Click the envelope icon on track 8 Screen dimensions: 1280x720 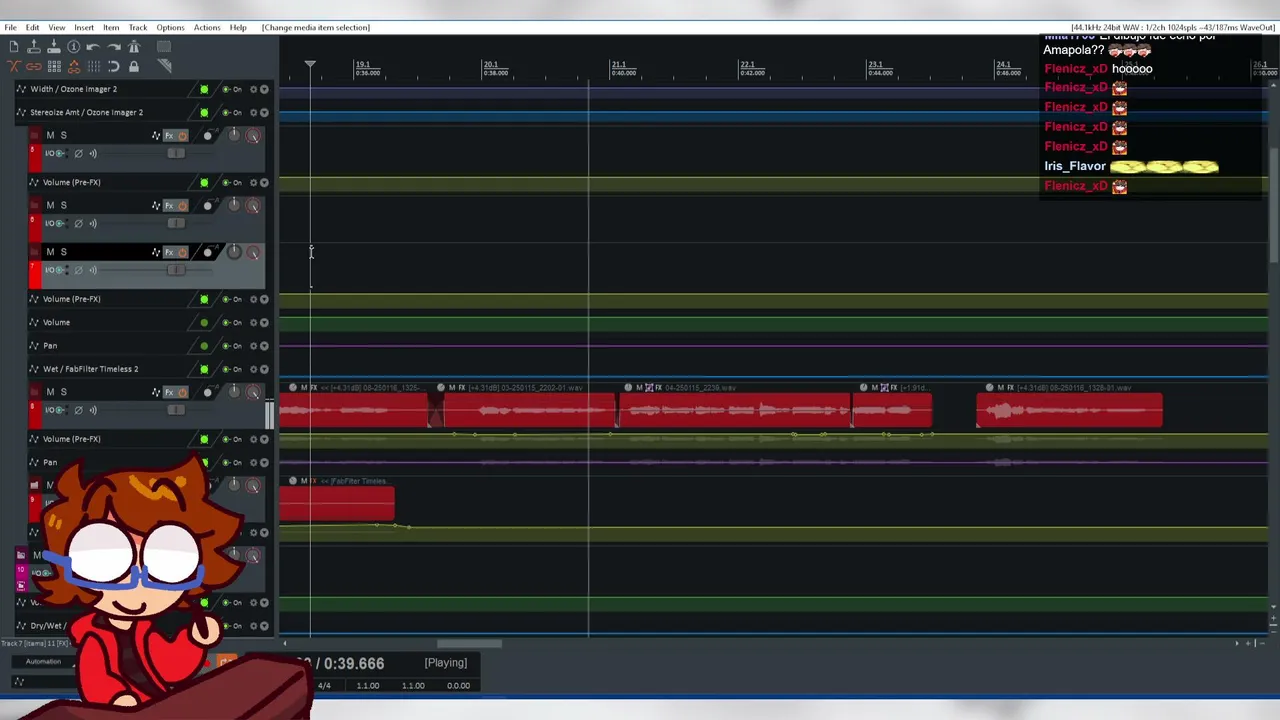tap(156, 392)
